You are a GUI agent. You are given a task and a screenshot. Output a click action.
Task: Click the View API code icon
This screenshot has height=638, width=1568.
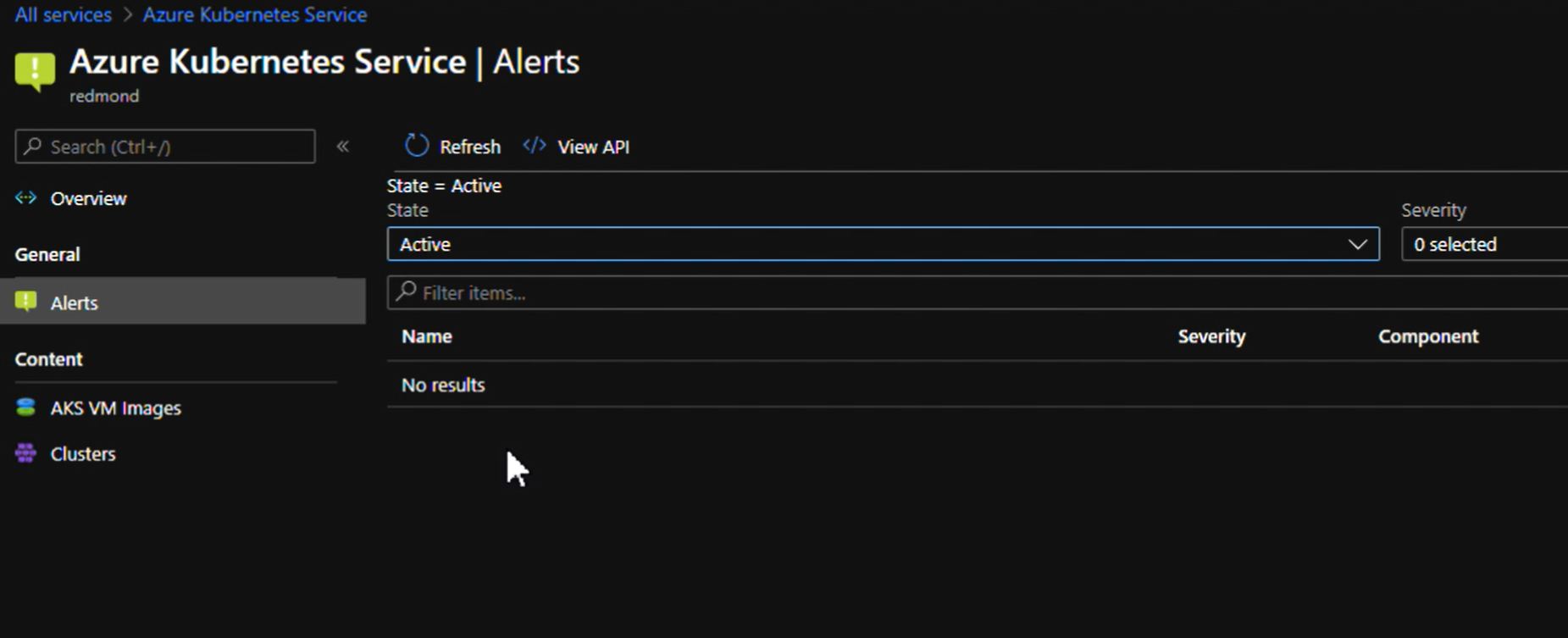click(x=534, y=146)
